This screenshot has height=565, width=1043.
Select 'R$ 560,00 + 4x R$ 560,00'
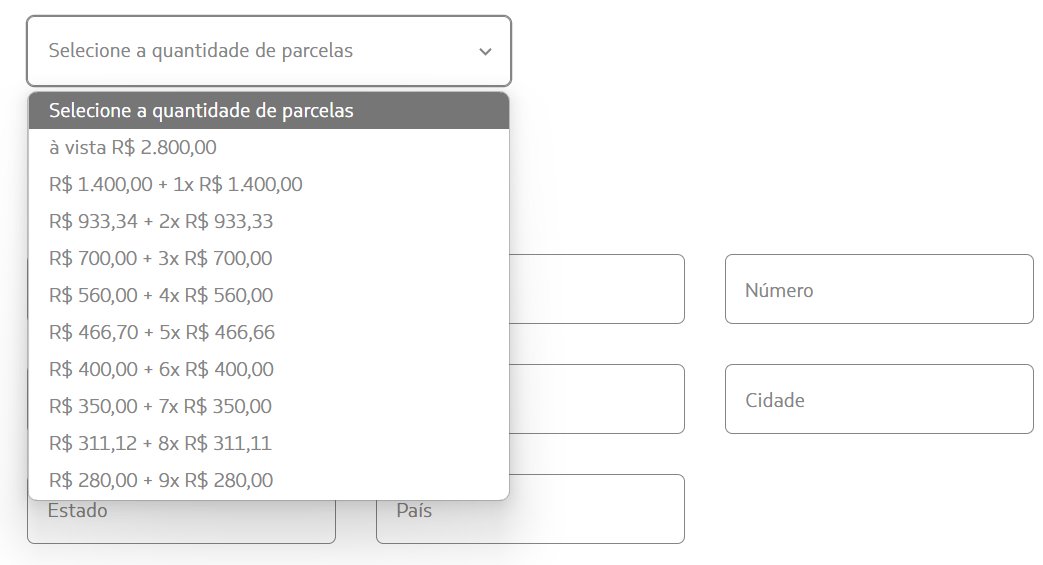269,295
